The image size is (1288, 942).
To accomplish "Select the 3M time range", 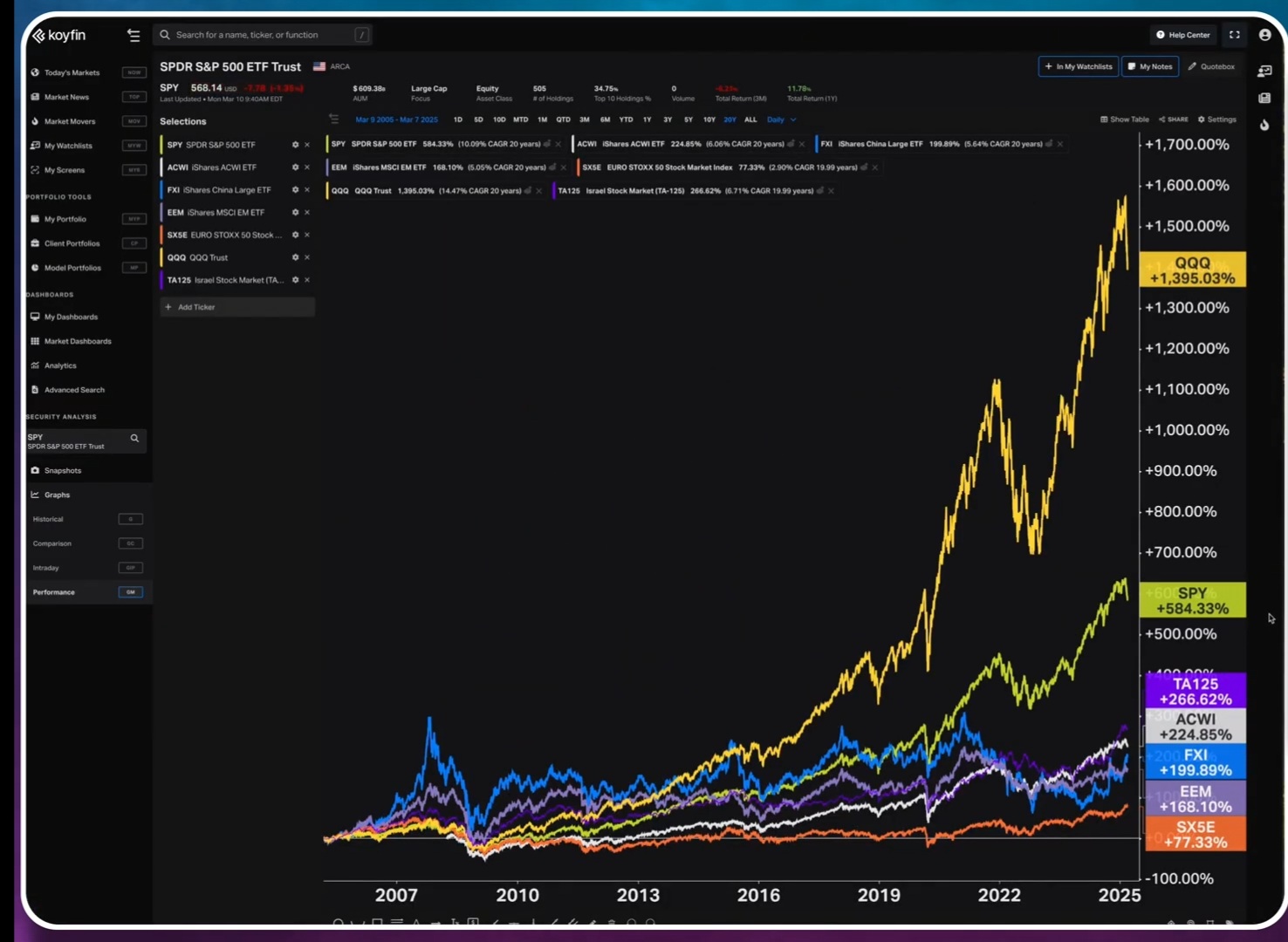I will click(x=585, y=119).
